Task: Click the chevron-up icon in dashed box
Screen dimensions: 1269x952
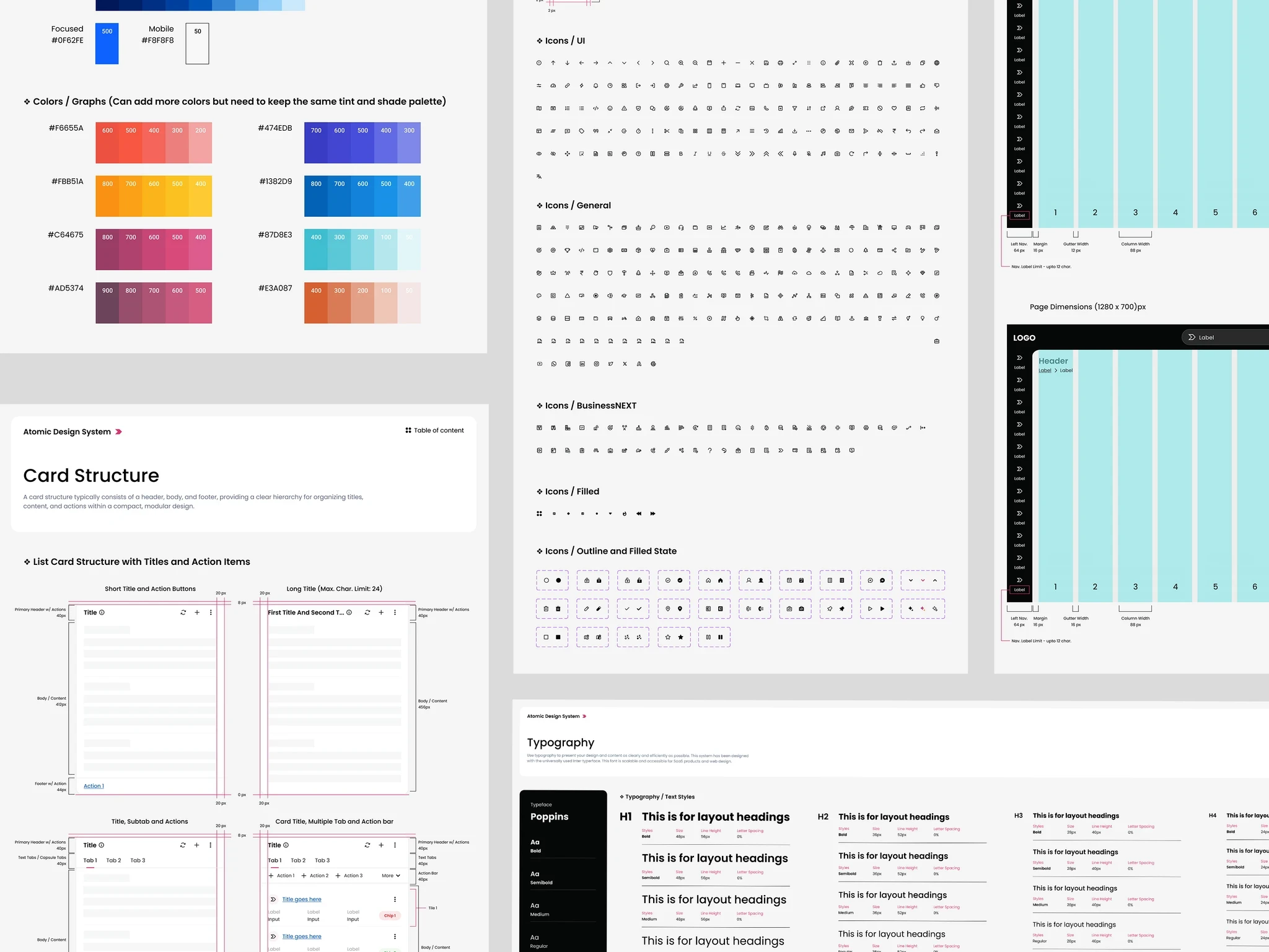Action: pyautogui.click(x=935, y=580)
